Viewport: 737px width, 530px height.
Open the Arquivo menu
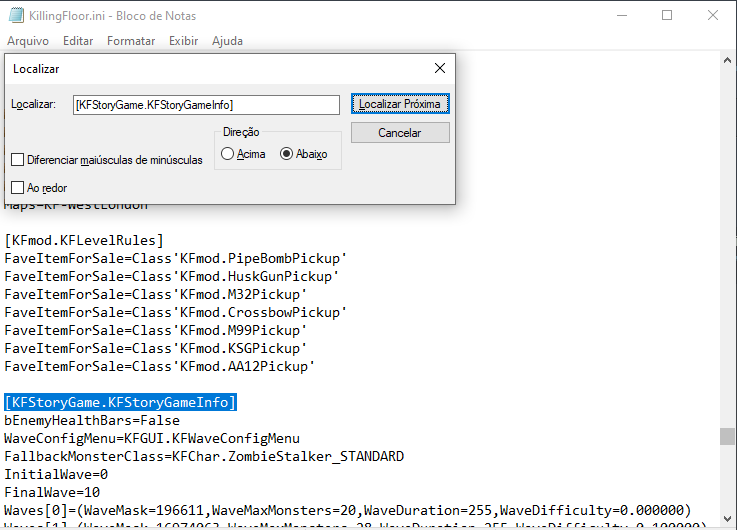click(x=28, y=41)
